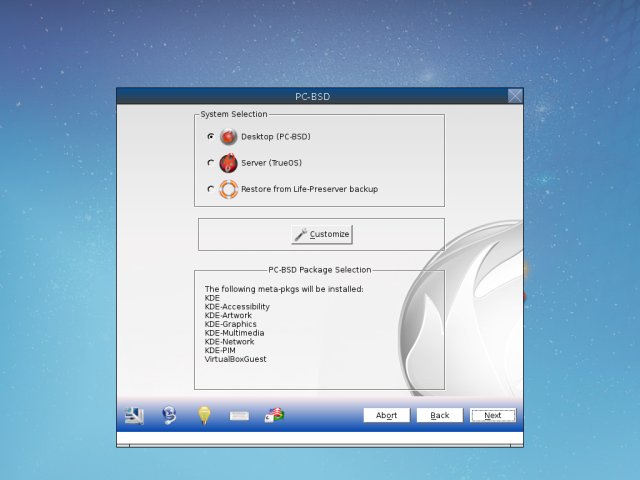Click 'KDE-Multimedia' in package list
The height and width of the screenshot is (480, 640).
(234, 333)
